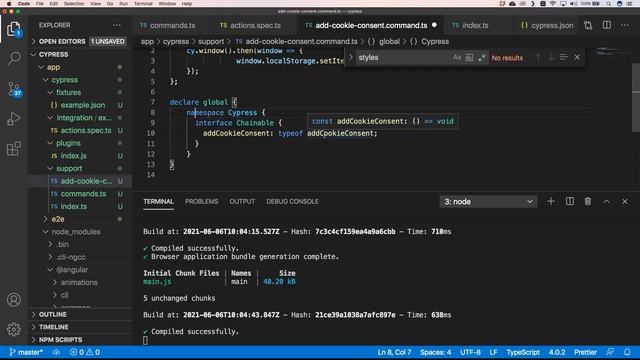
Task: Open errors and warnings count in status bar
Action: tap(85, 352)
